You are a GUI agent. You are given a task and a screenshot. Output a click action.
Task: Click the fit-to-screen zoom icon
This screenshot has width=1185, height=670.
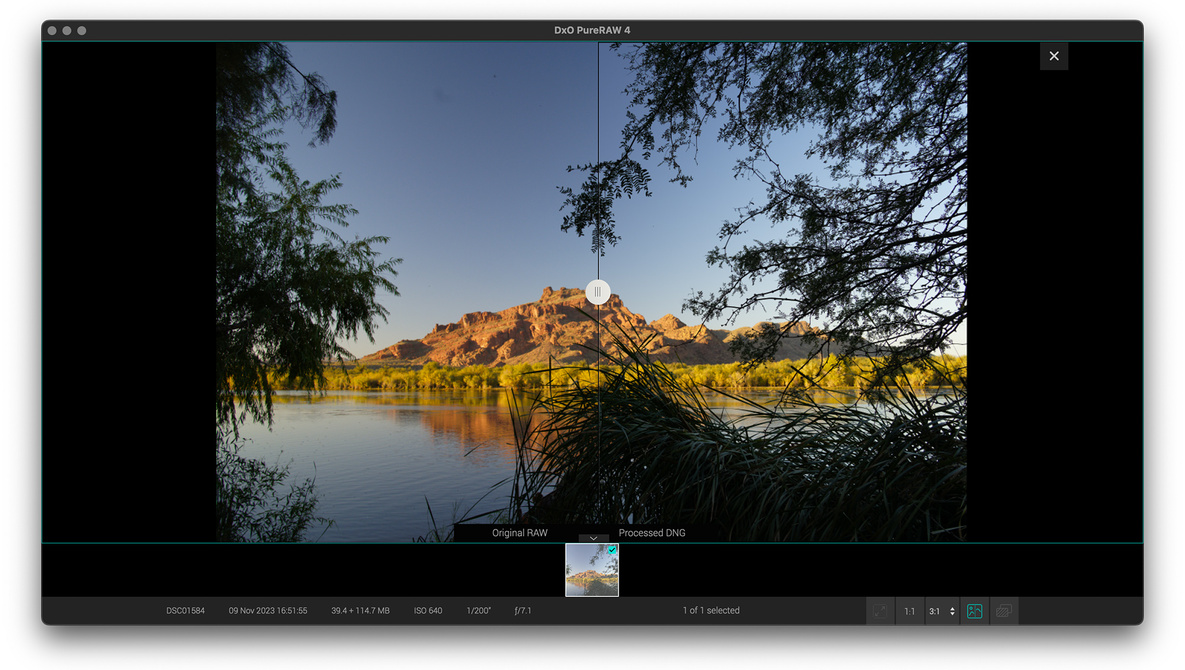pyautogui.click(x=880, y=611)
